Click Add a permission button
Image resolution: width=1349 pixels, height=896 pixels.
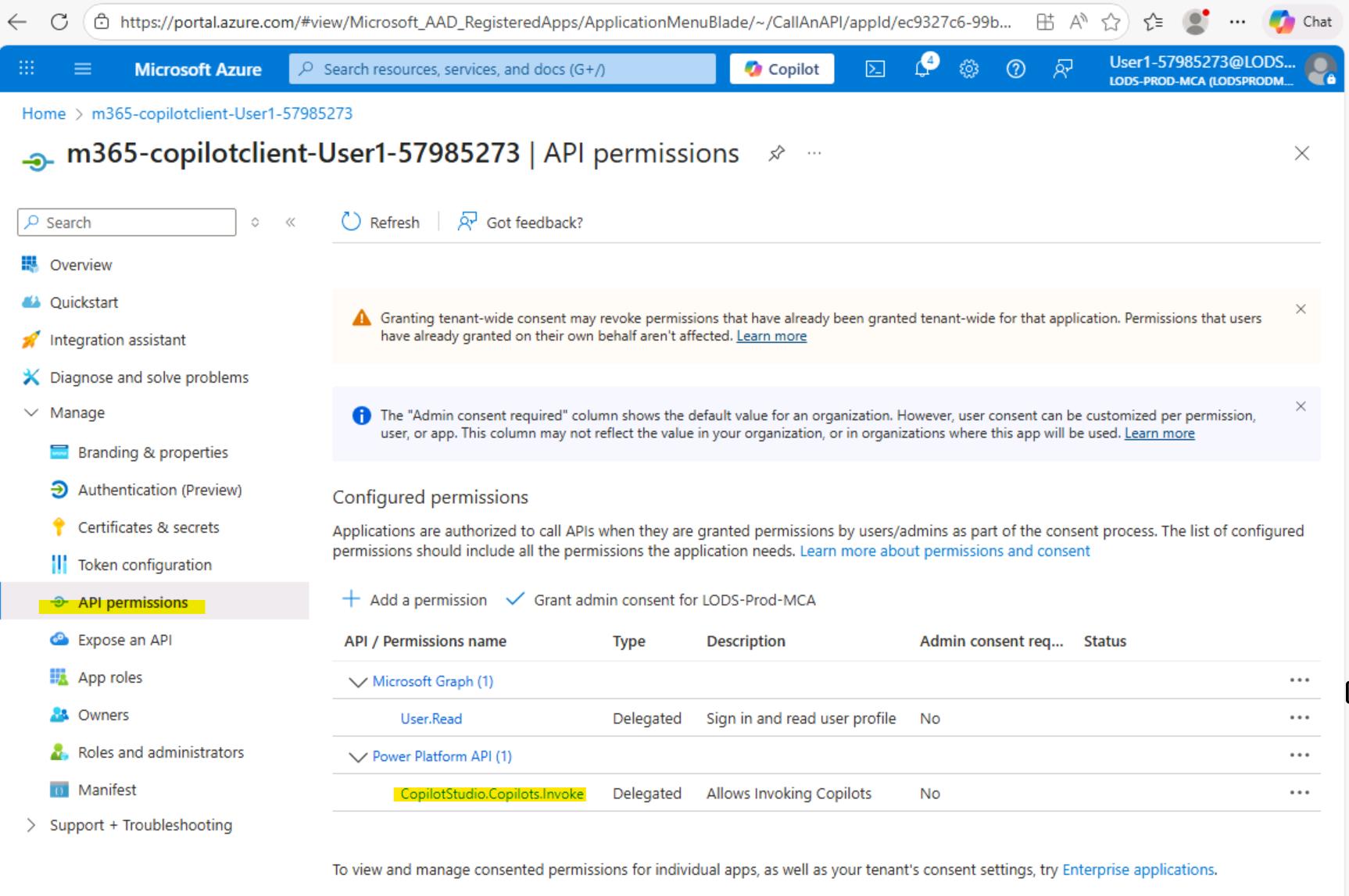tap(415, 600)
